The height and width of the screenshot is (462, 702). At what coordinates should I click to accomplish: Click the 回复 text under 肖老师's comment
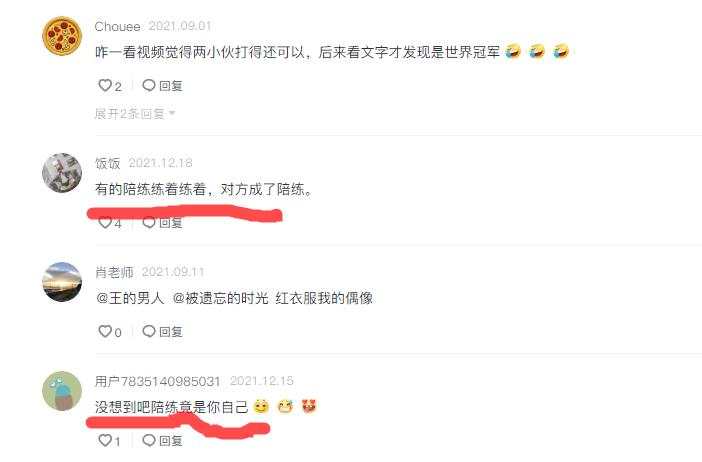click(171, 332)
